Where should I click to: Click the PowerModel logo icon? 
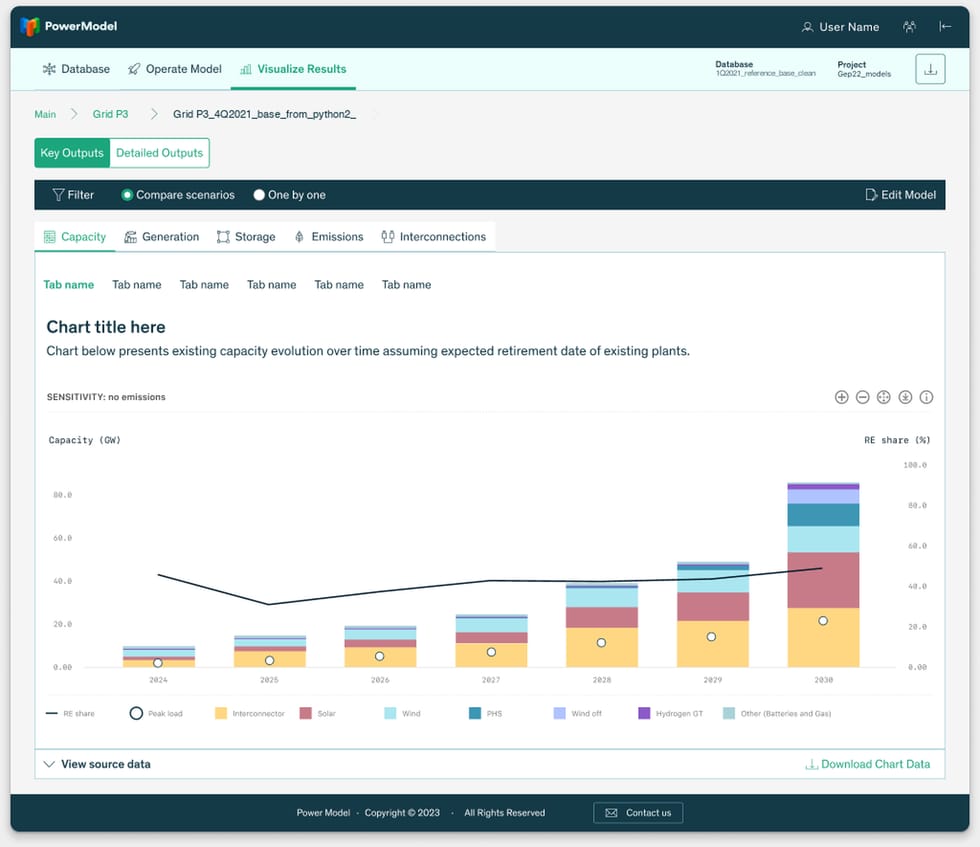[29, 26]
